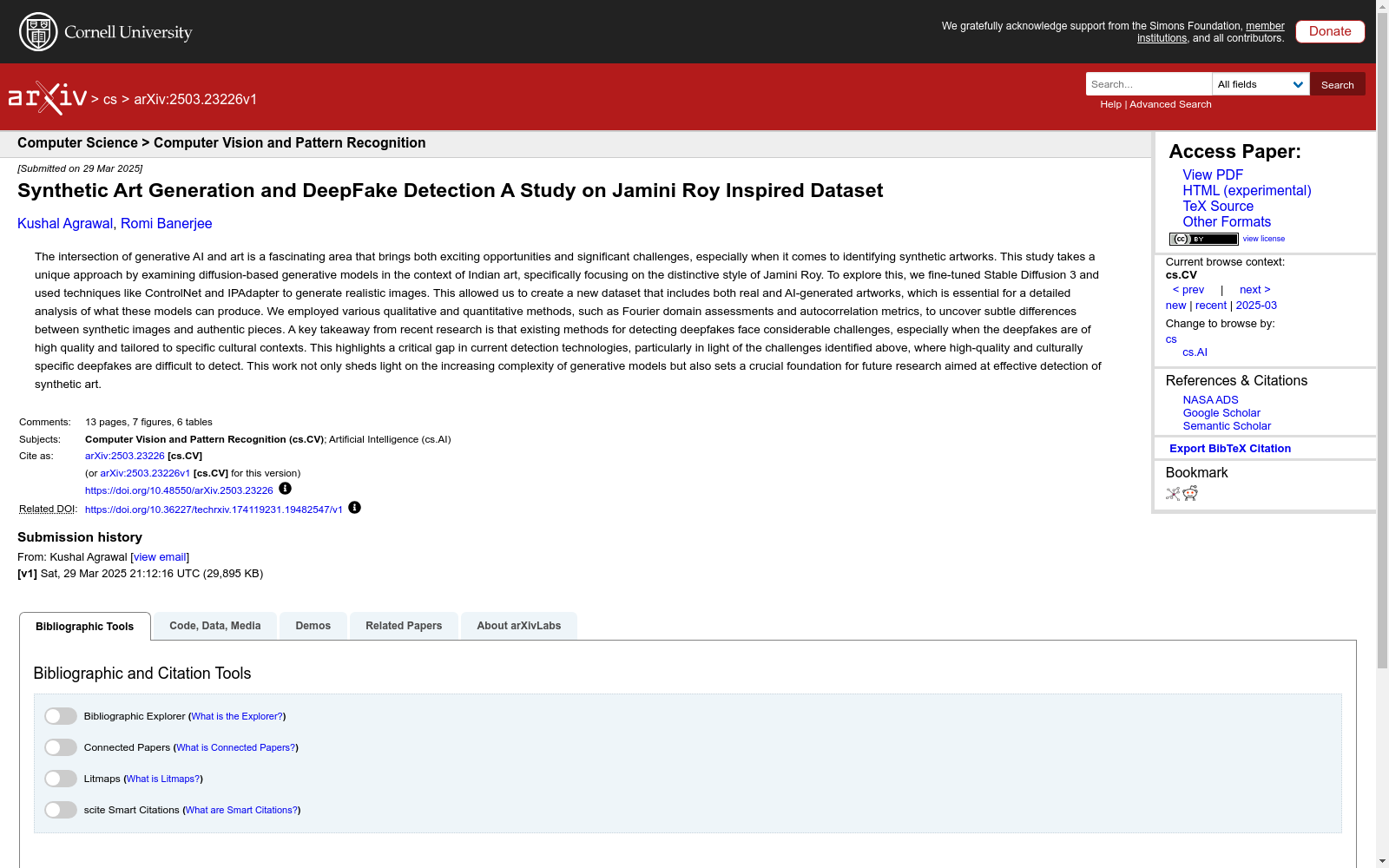Click the Donate button
Viewport: 1389px width, 868px height.
[1330, 31]
